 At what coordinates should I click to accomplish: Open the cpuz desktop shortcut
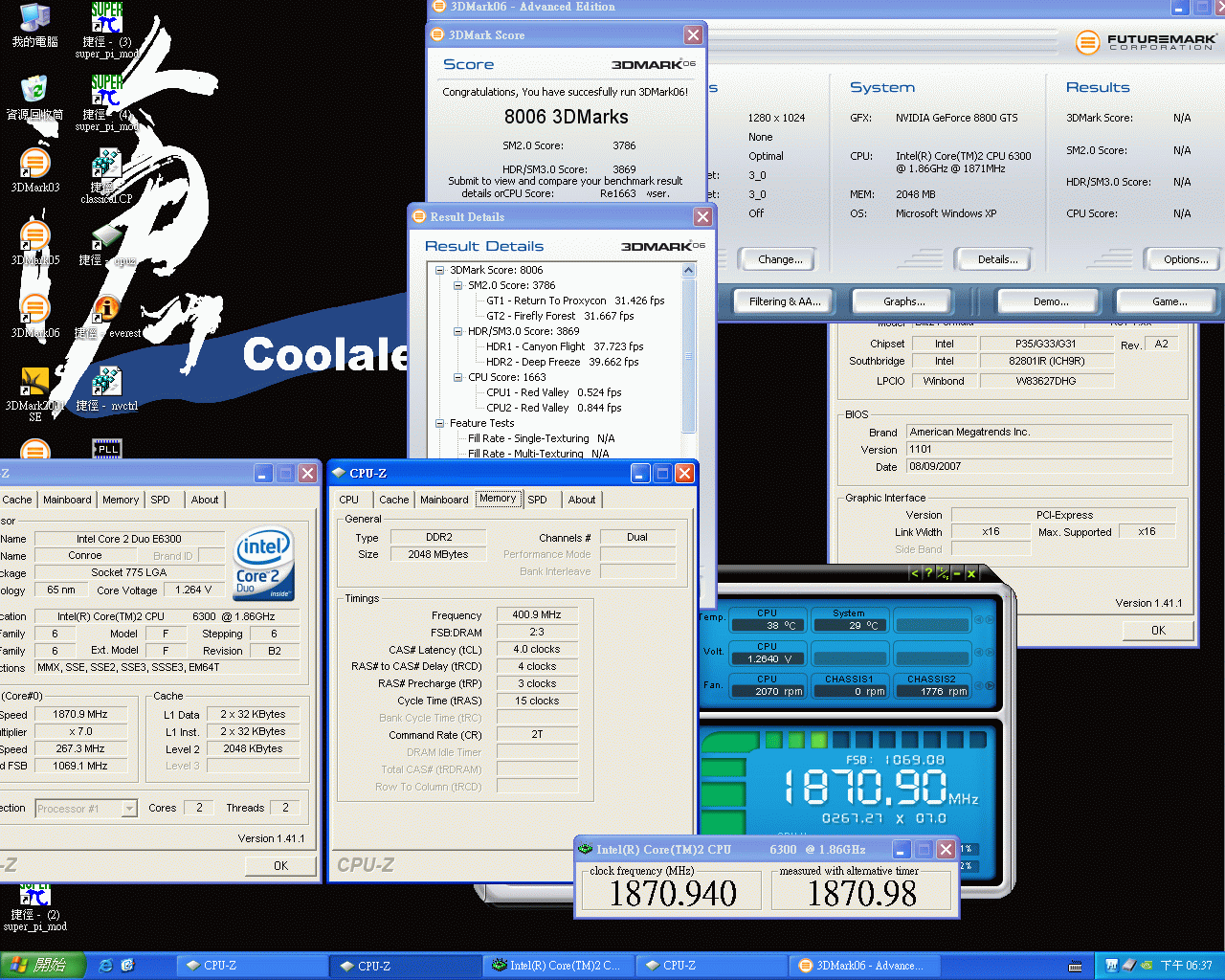pos(107,243)
